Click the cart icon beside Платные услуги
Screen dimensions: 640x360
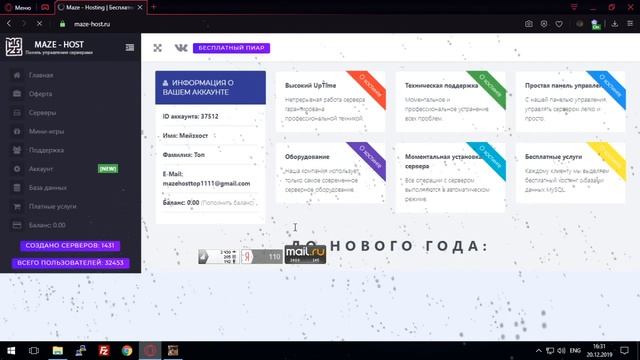[x=17, y=207]
